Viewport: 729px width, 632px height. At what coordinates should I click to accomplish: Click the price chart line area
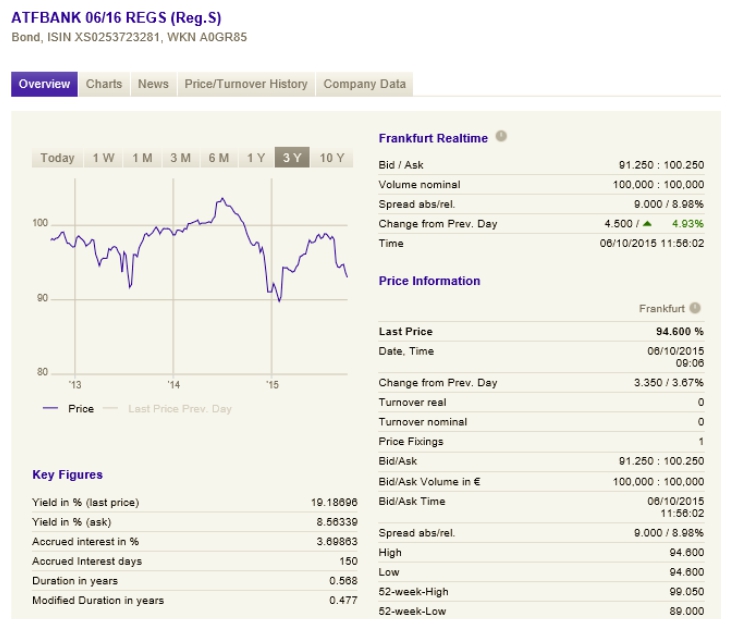[199, 276]
